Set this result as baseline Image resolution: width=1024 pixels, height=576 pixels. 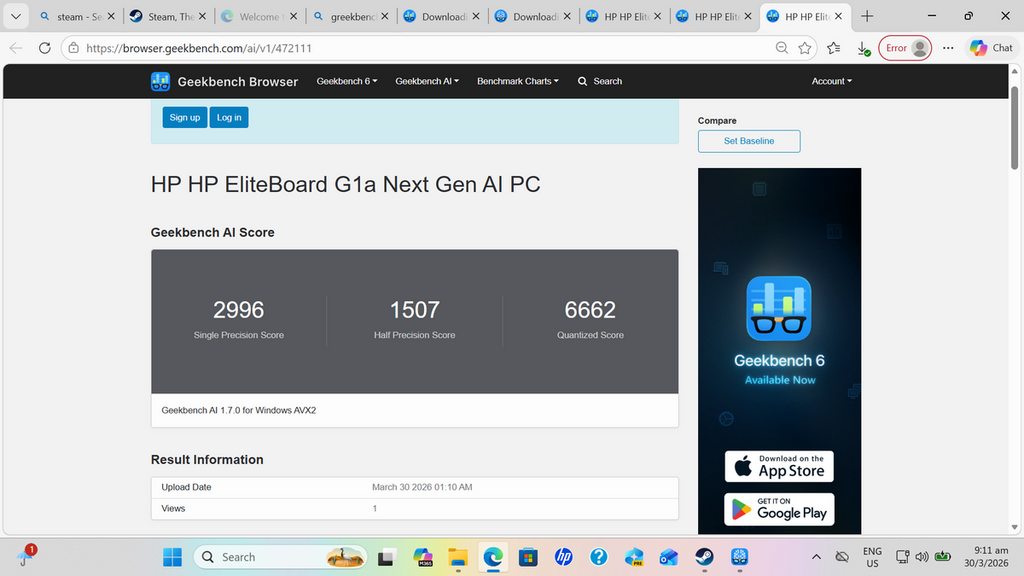click(x=748, y=141)
